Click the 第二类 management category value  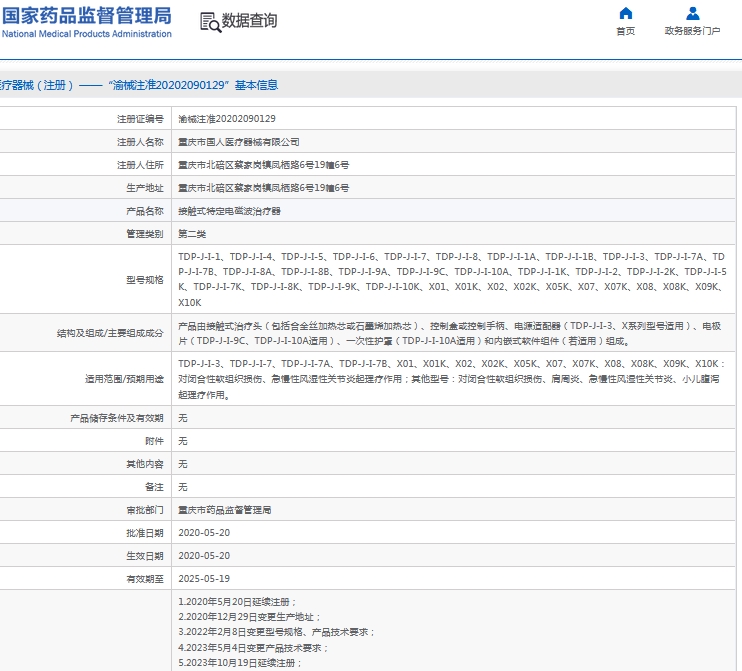(x=192, y=234)
